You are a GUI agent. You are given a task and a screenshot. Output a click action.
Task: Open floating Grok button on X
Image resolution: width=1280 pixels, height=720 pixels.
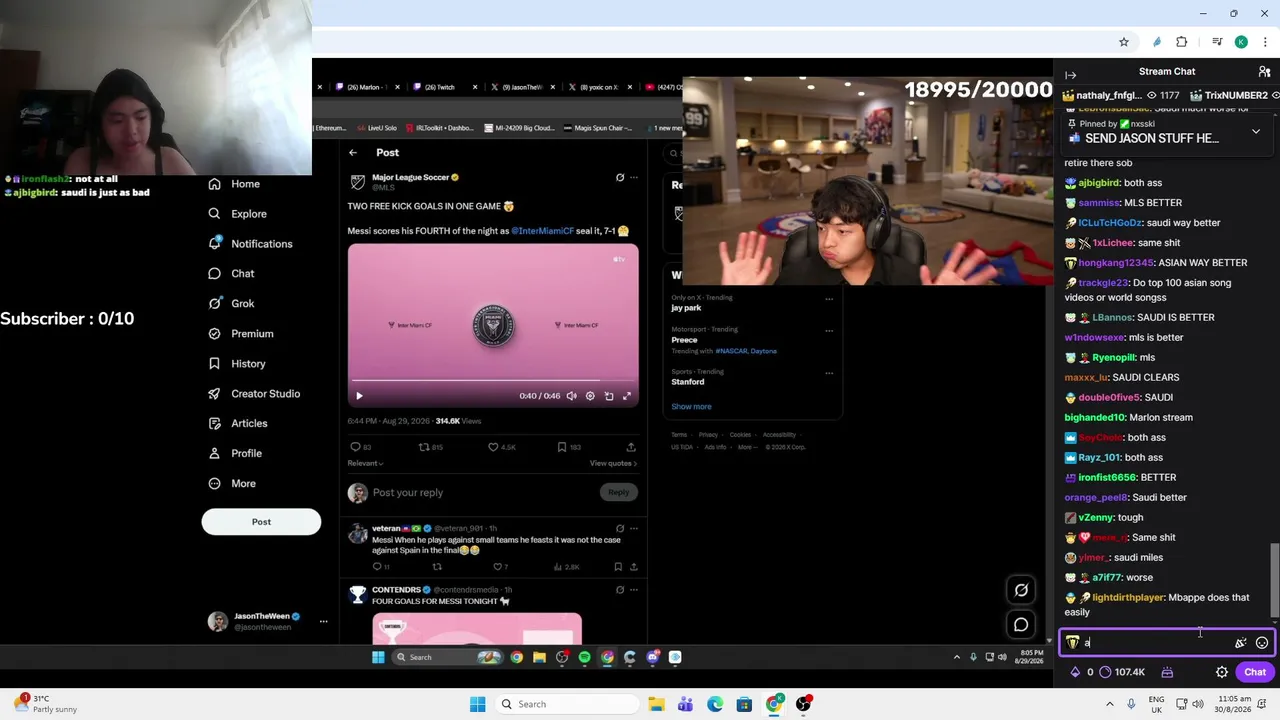click(x=1021, y=590)
